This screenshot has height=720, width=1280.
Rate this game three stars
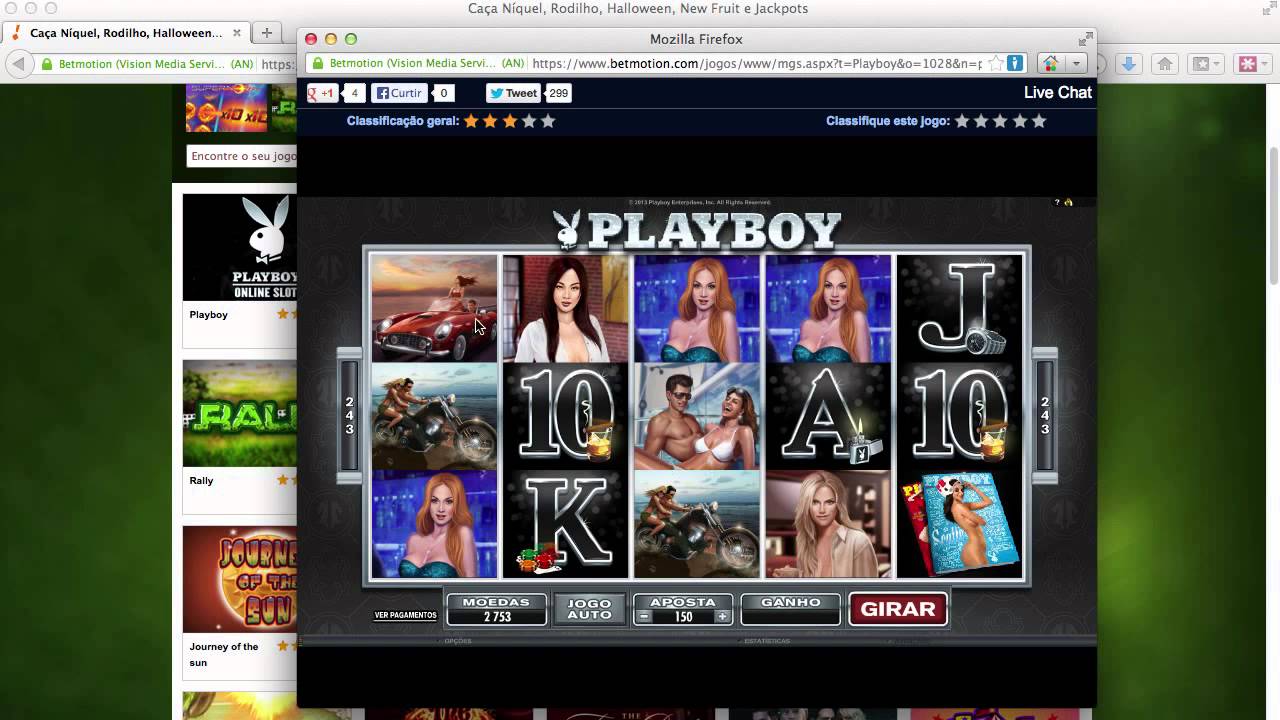(x=1000, y=121)
